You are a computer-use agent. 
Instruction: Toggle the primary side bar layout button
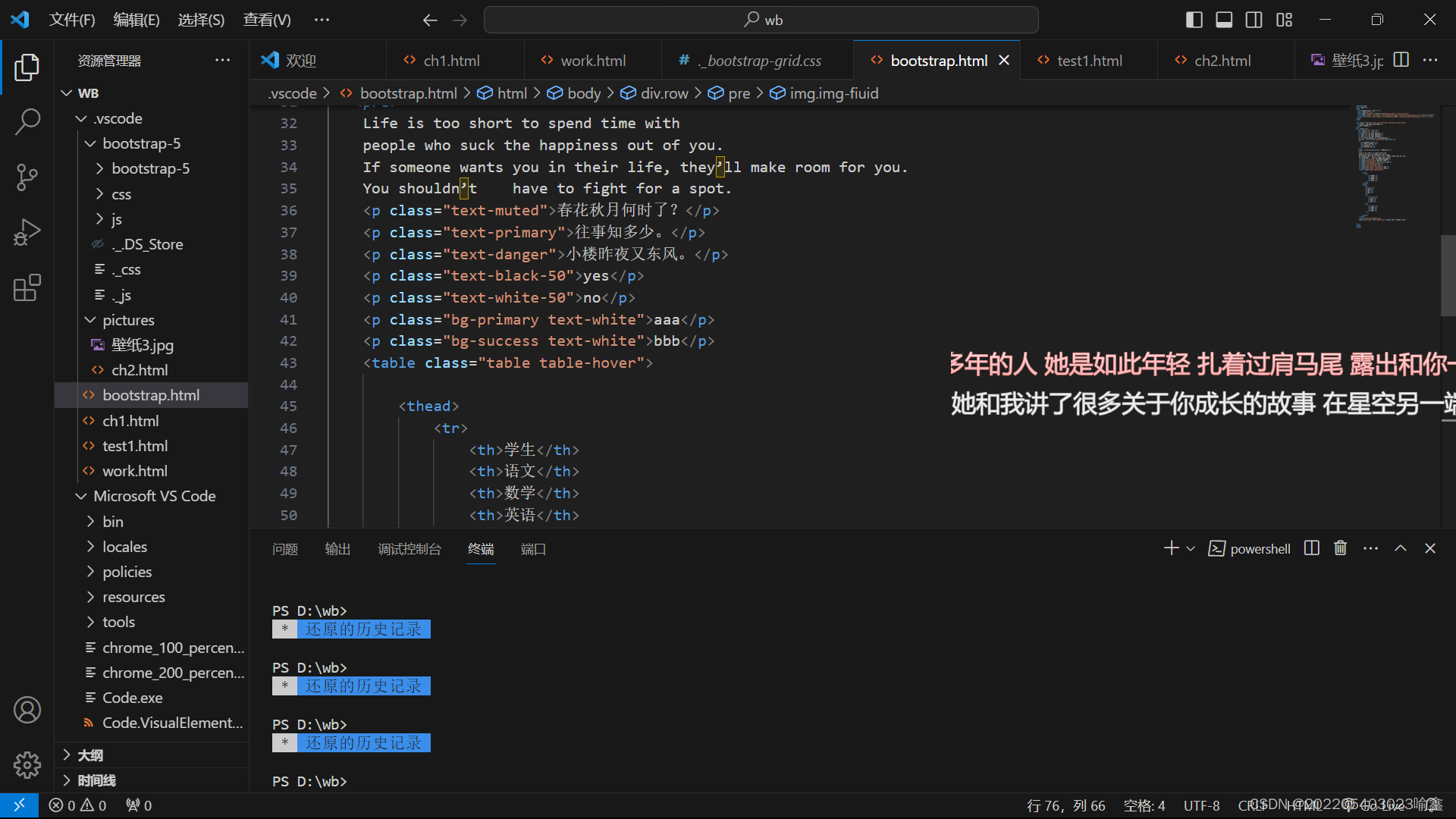tap(1194, 20)
